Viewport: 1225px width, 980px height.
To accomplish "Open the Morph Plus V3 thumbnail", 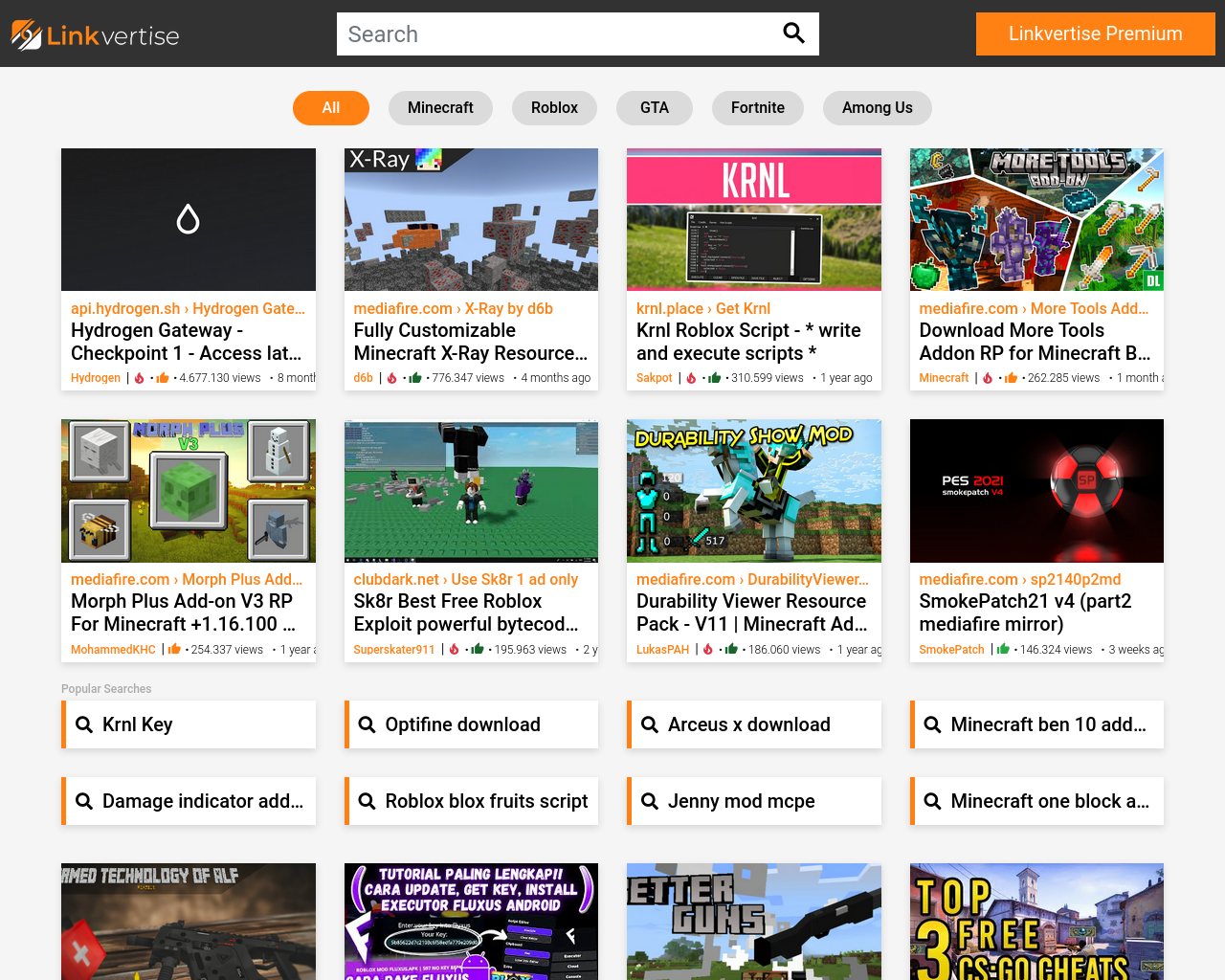I will point(189,491).
